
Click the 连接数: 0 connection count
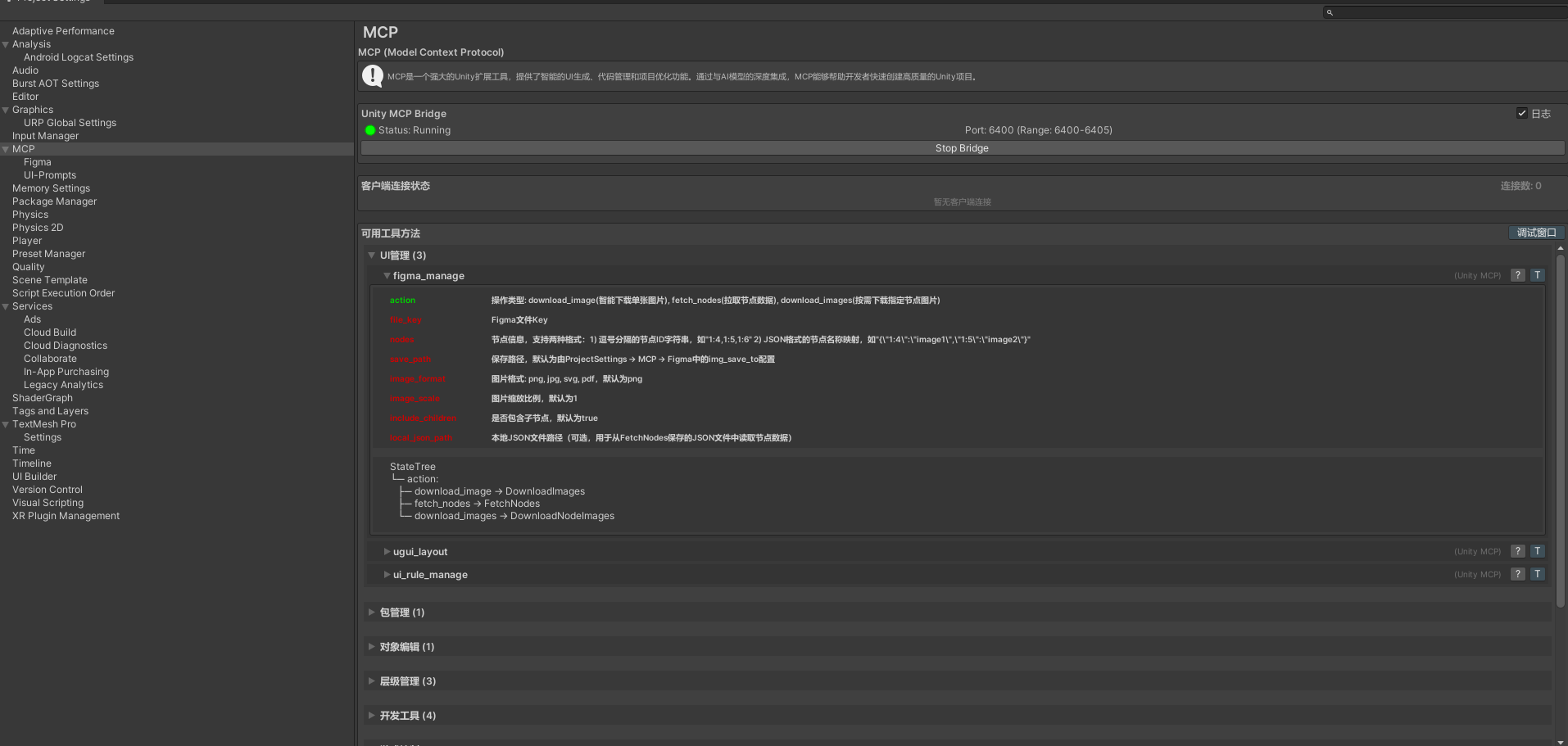pyautogui.click(x=1520, y=186)
